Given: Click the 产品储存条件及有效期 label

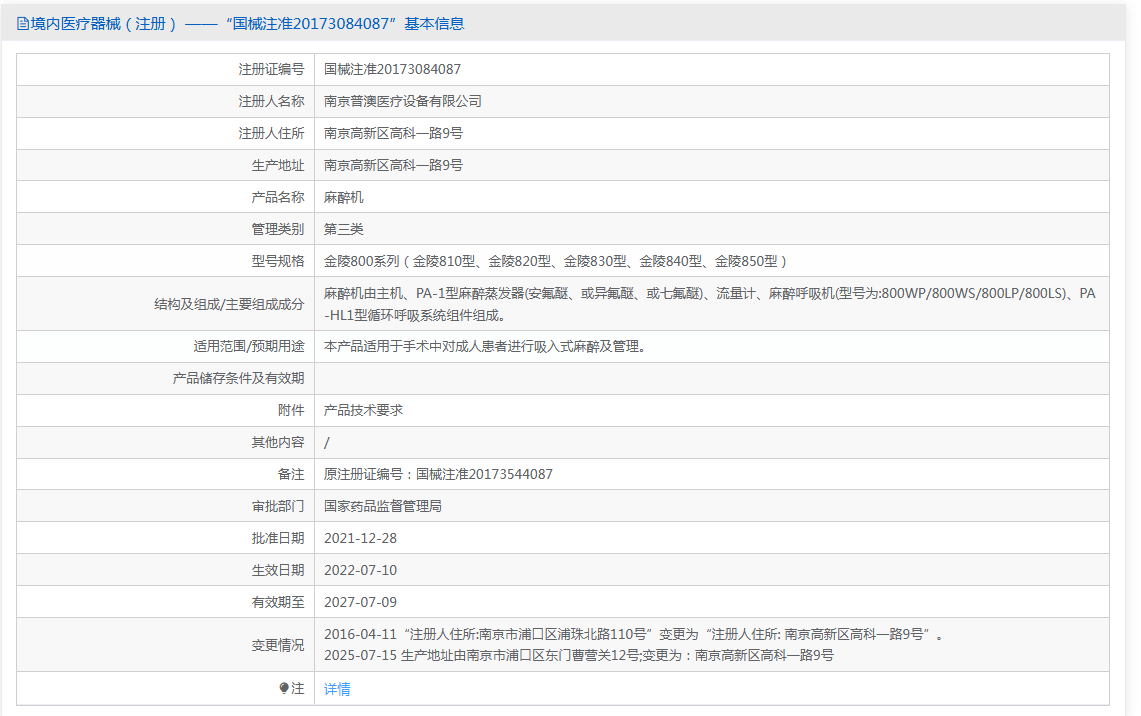Looking at the screenshot, I should (x=239, y=378).
